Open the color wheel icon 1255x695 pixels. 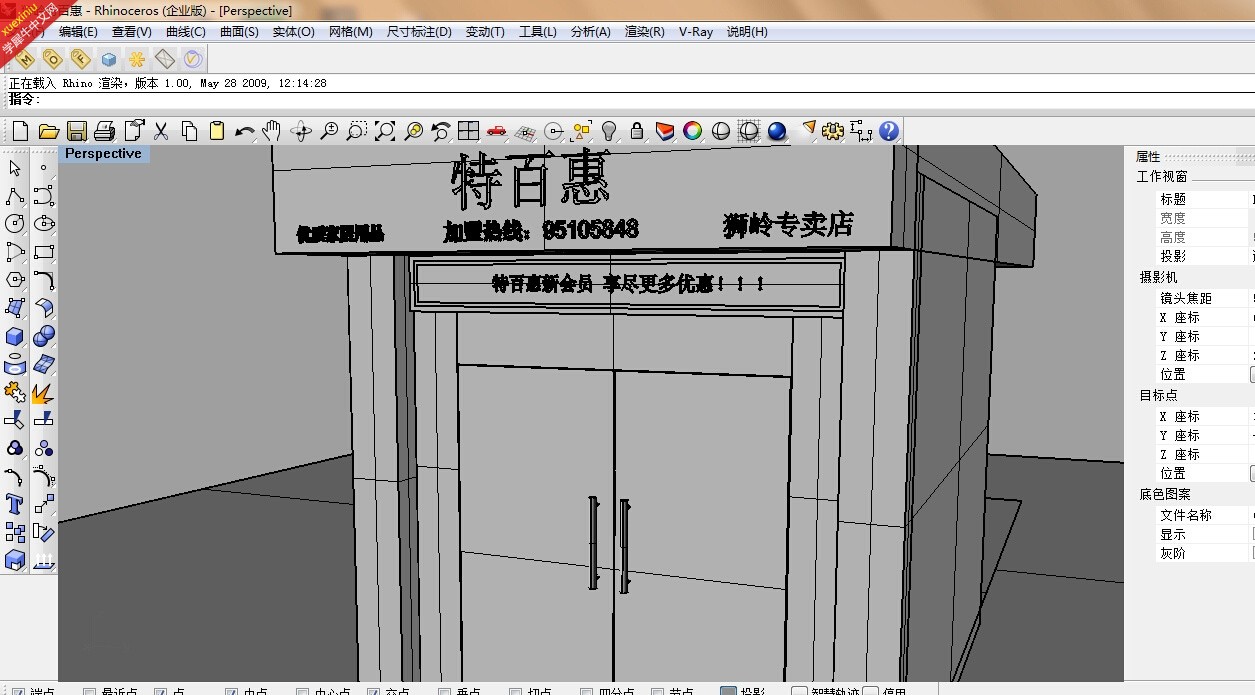coord(692,131)
